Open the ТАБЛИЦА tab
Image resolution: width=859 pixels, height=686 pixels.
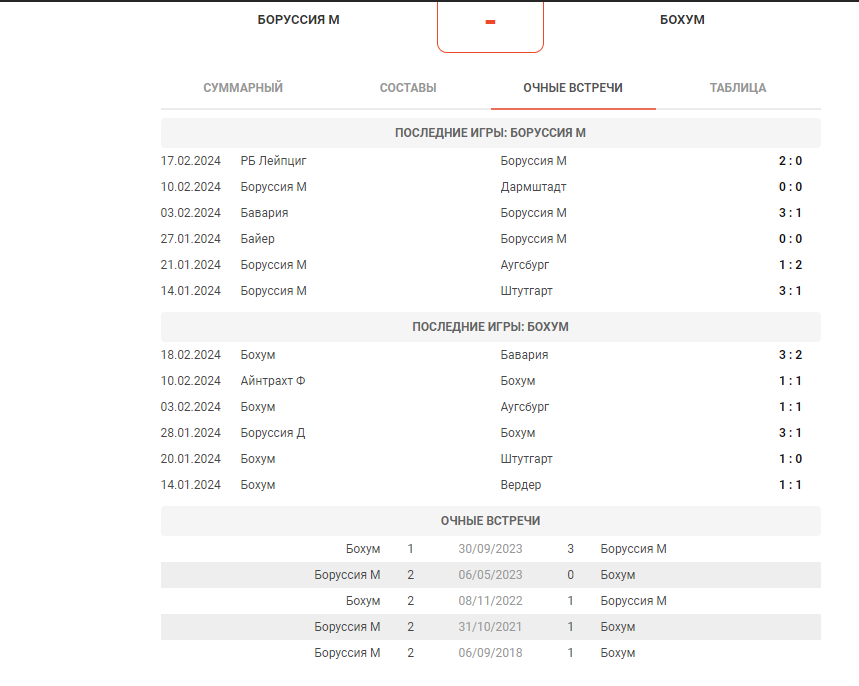click(x=738, y=88)
